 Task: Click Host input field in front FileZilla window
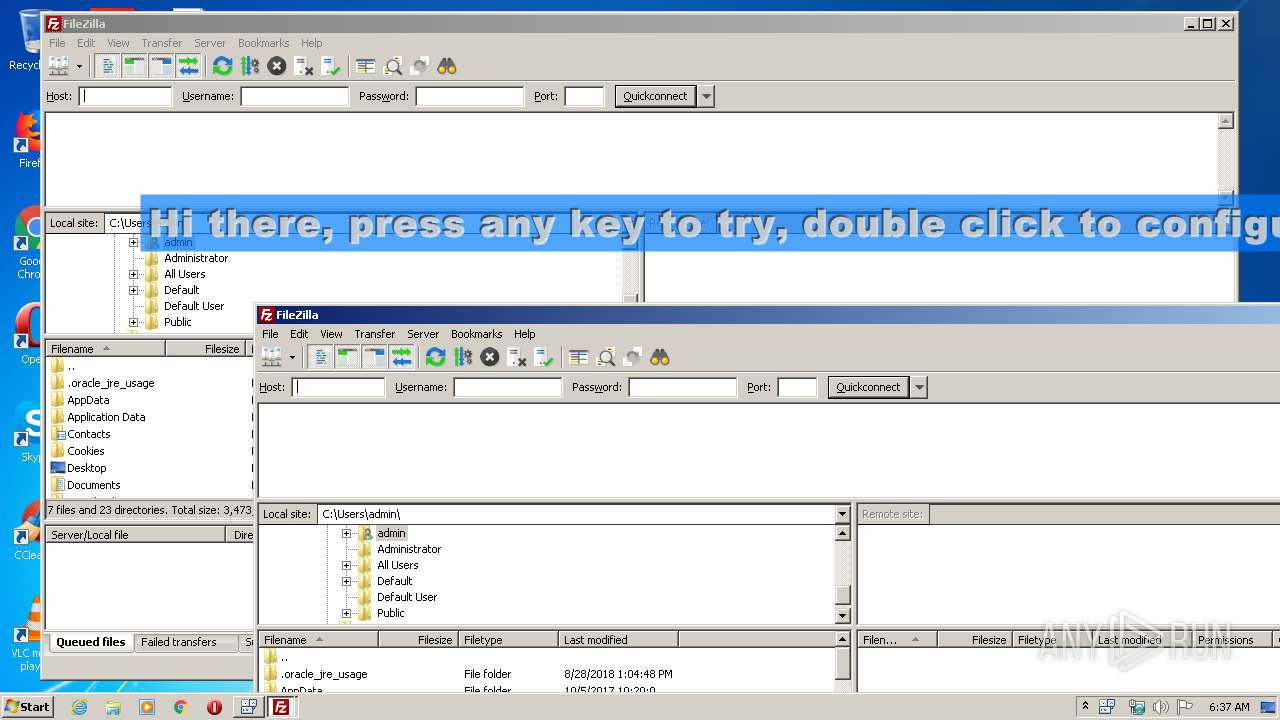tap(338, 387)
